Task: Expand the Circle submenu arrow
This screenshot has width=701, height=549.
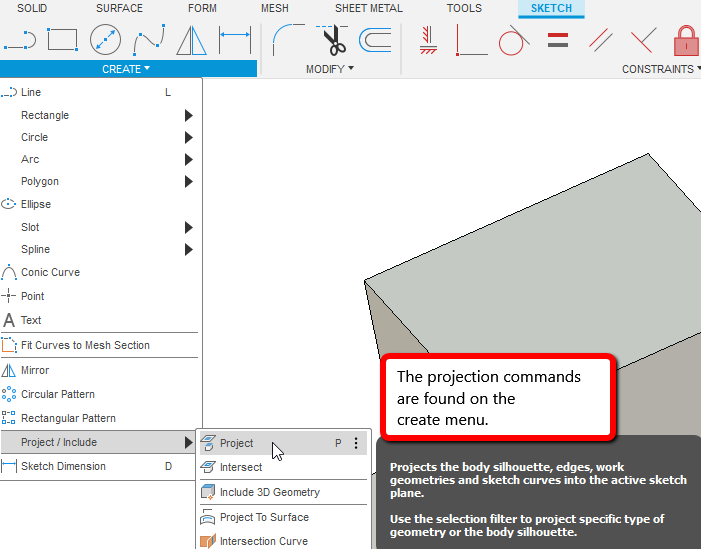Action: point(189,137)
